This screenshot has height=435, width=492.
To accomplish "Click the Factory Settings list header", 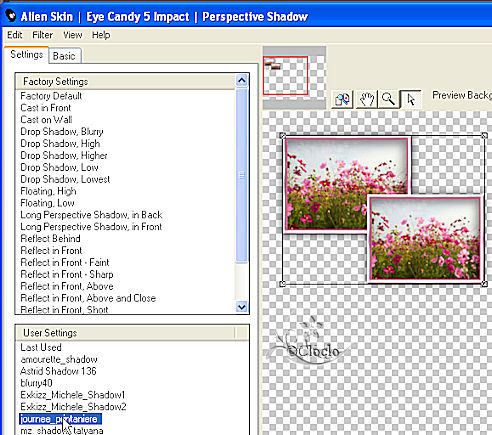I will [125, 82].
